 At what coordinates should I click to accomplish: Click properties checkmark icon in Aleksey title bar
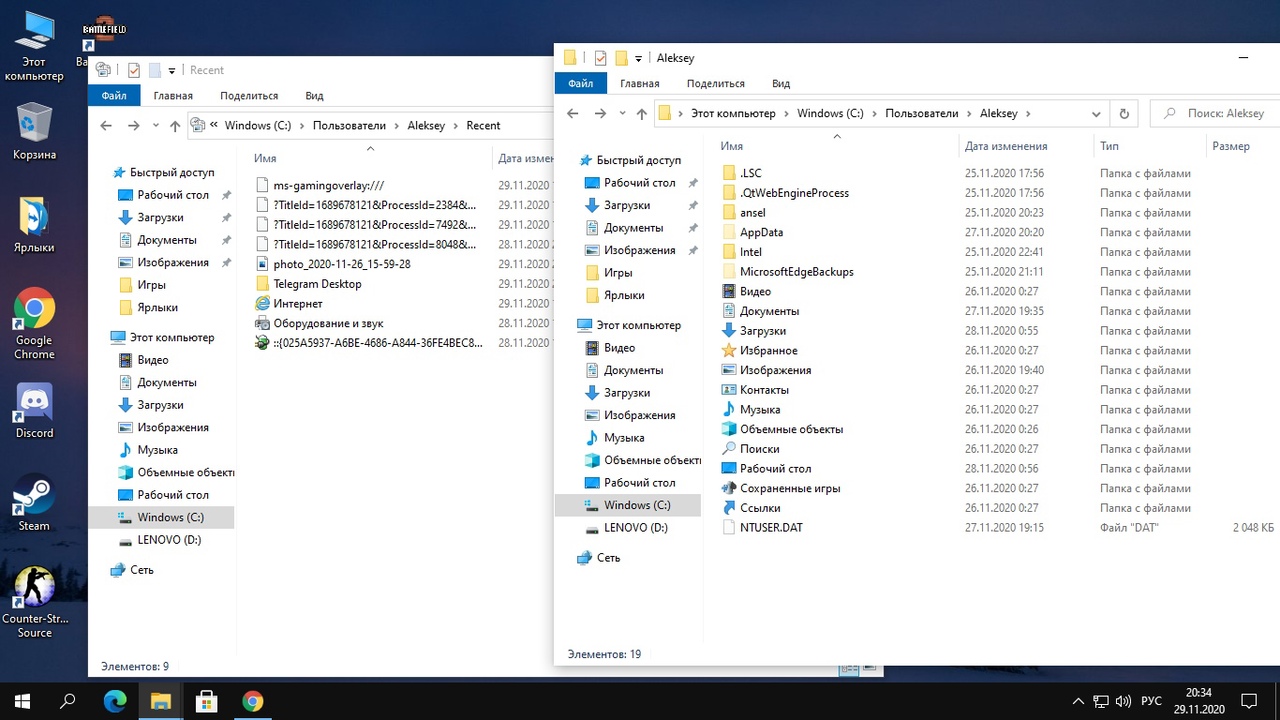pyautogui.click(x=600, y=58)
